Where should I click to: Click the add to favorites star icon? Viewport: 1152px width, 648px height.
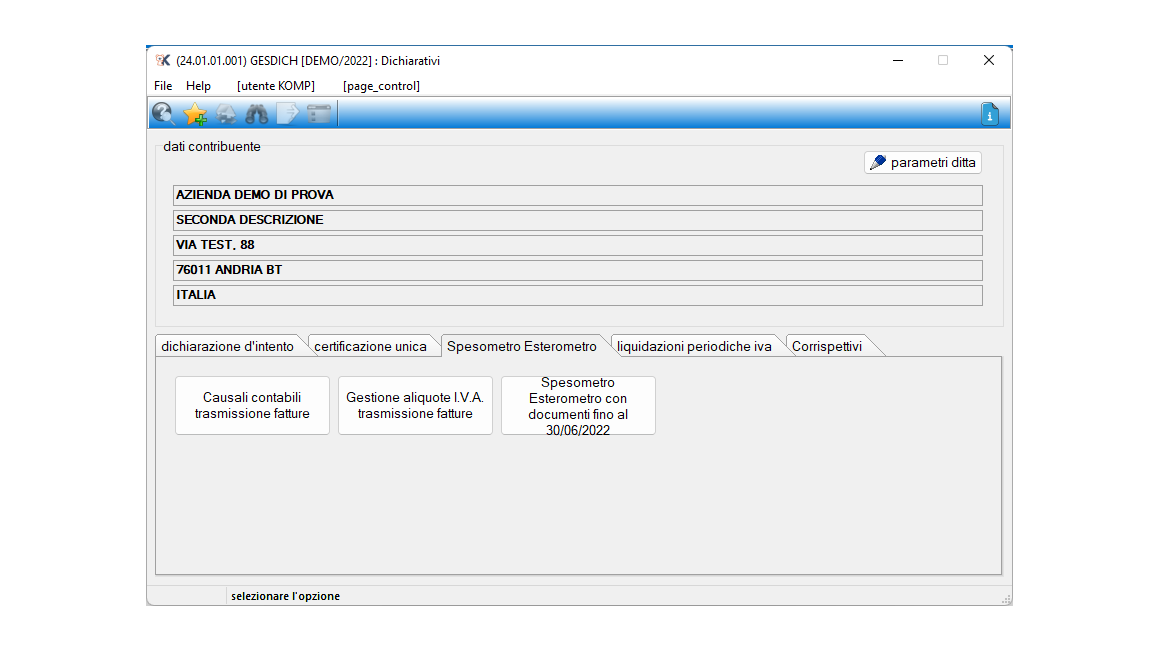[x=195, y=114]
